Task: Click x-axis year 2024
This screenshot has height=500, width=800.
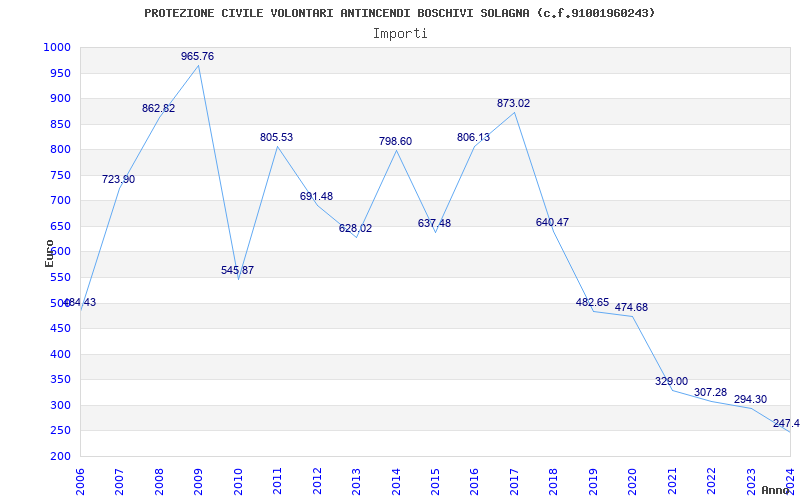Action: 790,480
